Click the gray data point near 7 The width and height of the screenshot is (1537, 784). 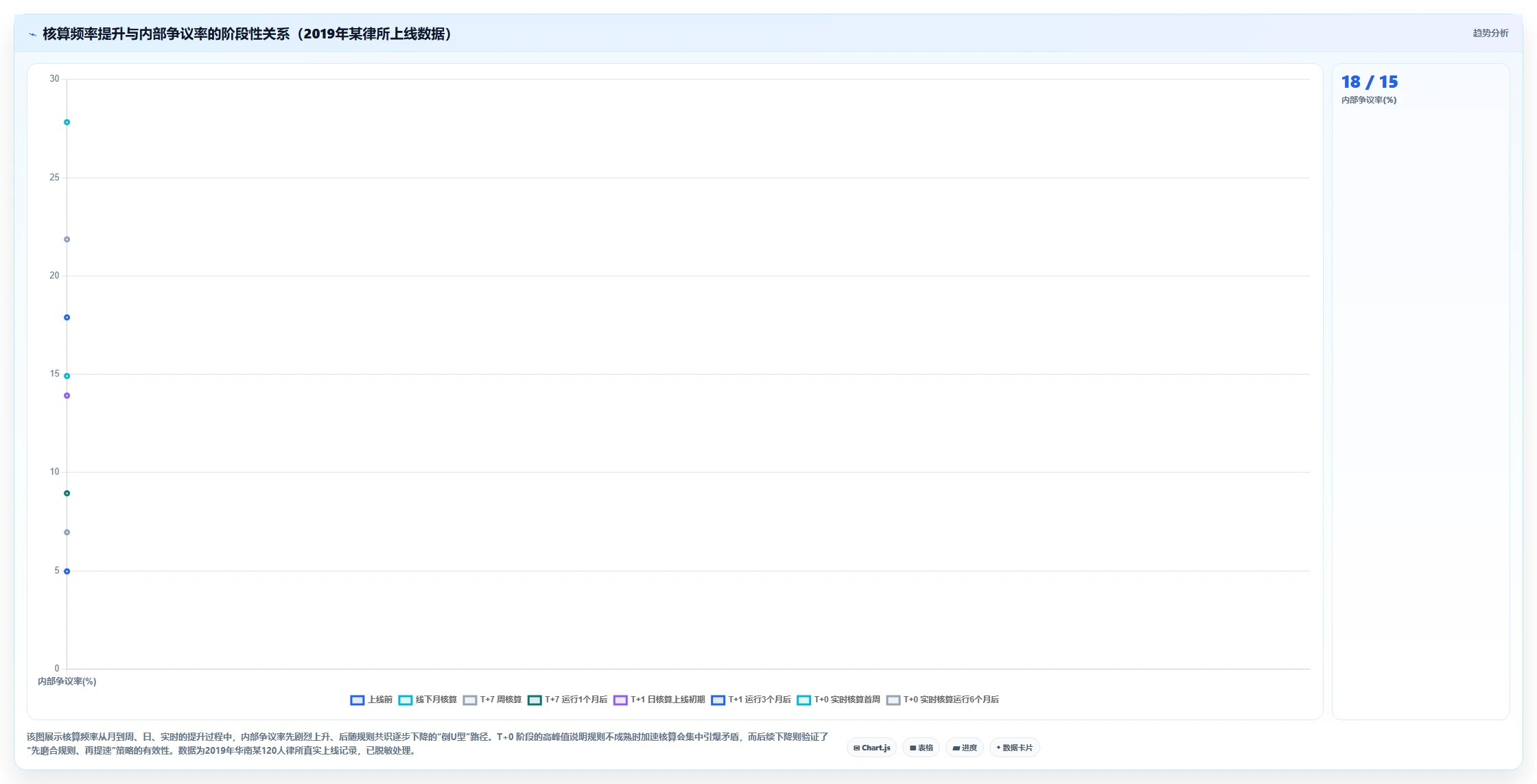pyautogui.click(x=67, y=532)
